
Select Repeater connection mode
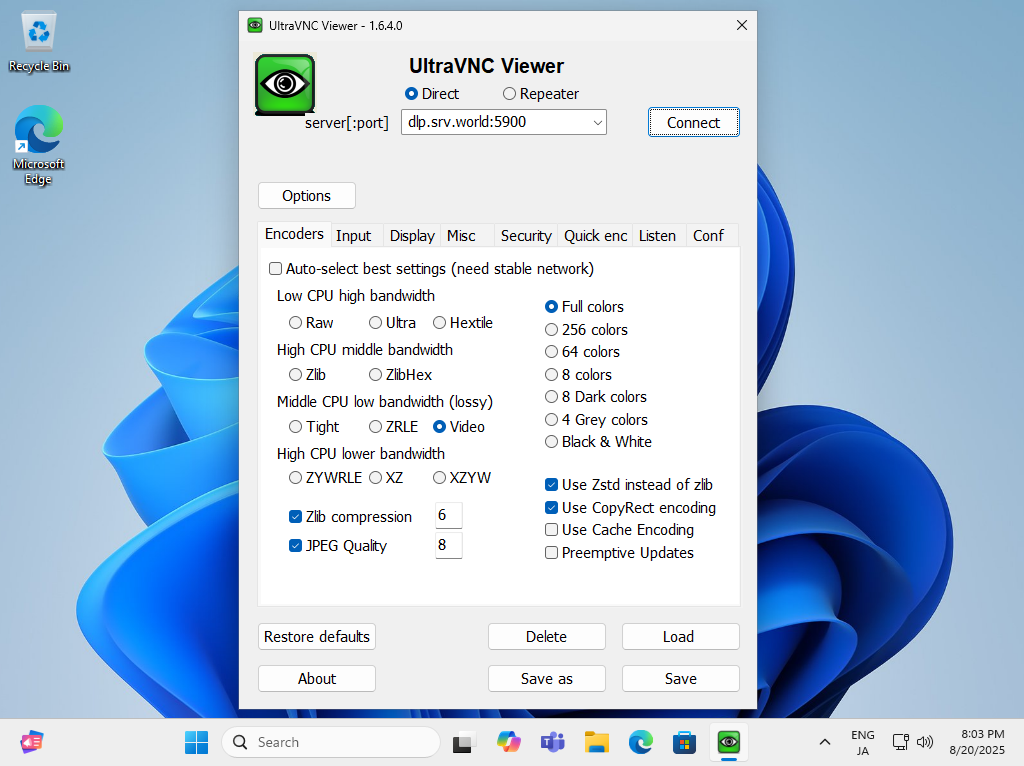click(541, 94)
